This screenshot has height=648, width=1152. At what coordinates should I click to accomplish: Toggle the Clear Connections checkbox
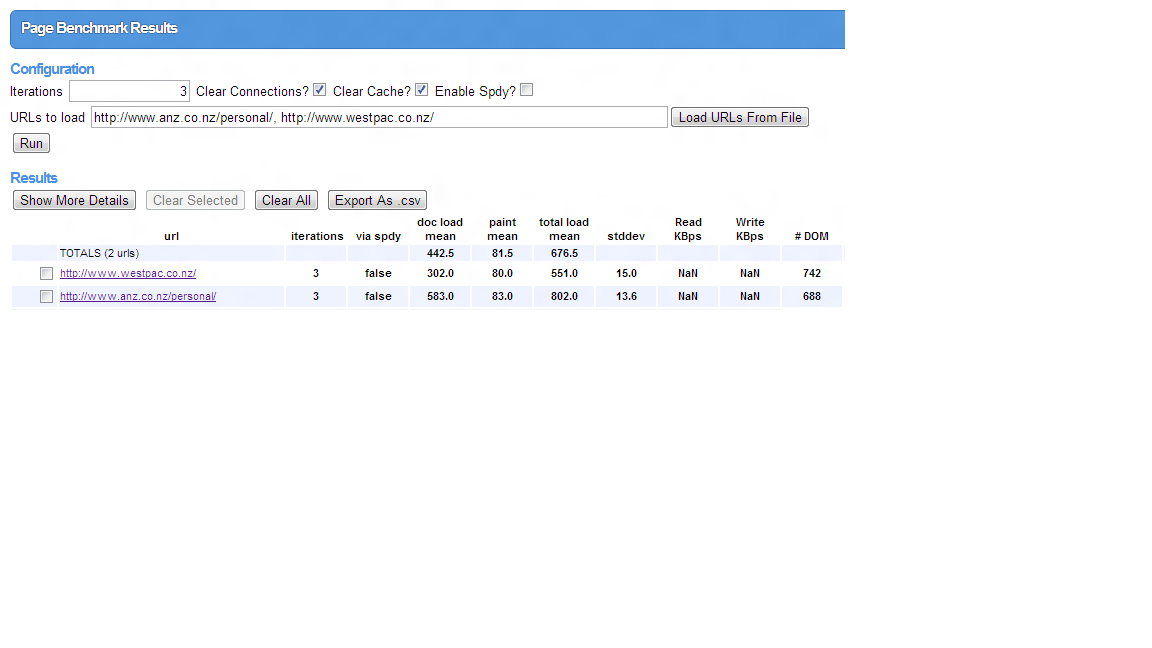(x=320, y=90)
